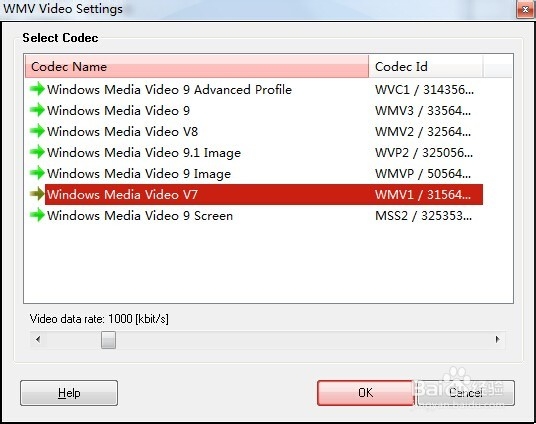Viewport: 536px width, 424px height.
Task: Click the video data rate slider thumb
Action: tap(108, 340)
